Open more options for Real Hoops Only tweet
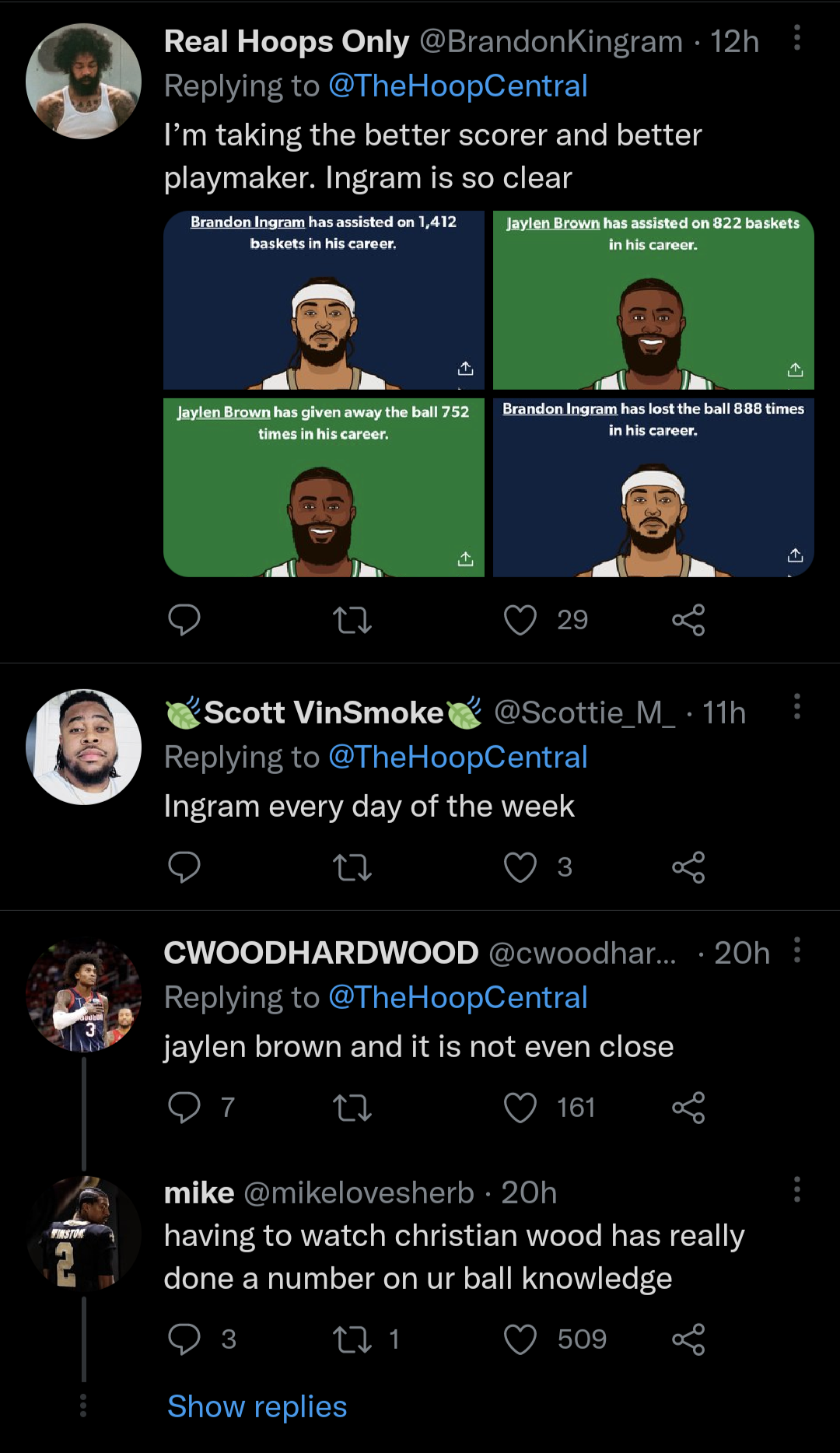The height and width of the screenshot is (1453, 840). (796, 37)
